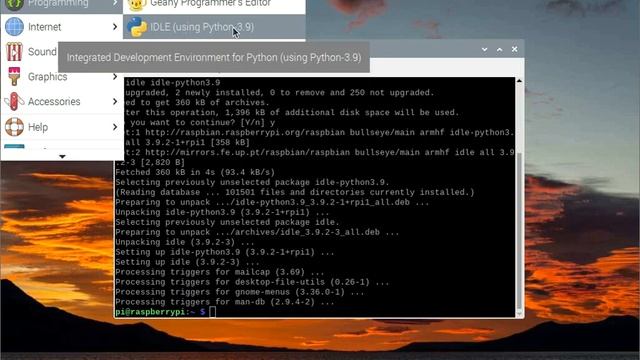640x360 pixels.
Task: Click the Geany lamp icon
Action: pos(137,4)
